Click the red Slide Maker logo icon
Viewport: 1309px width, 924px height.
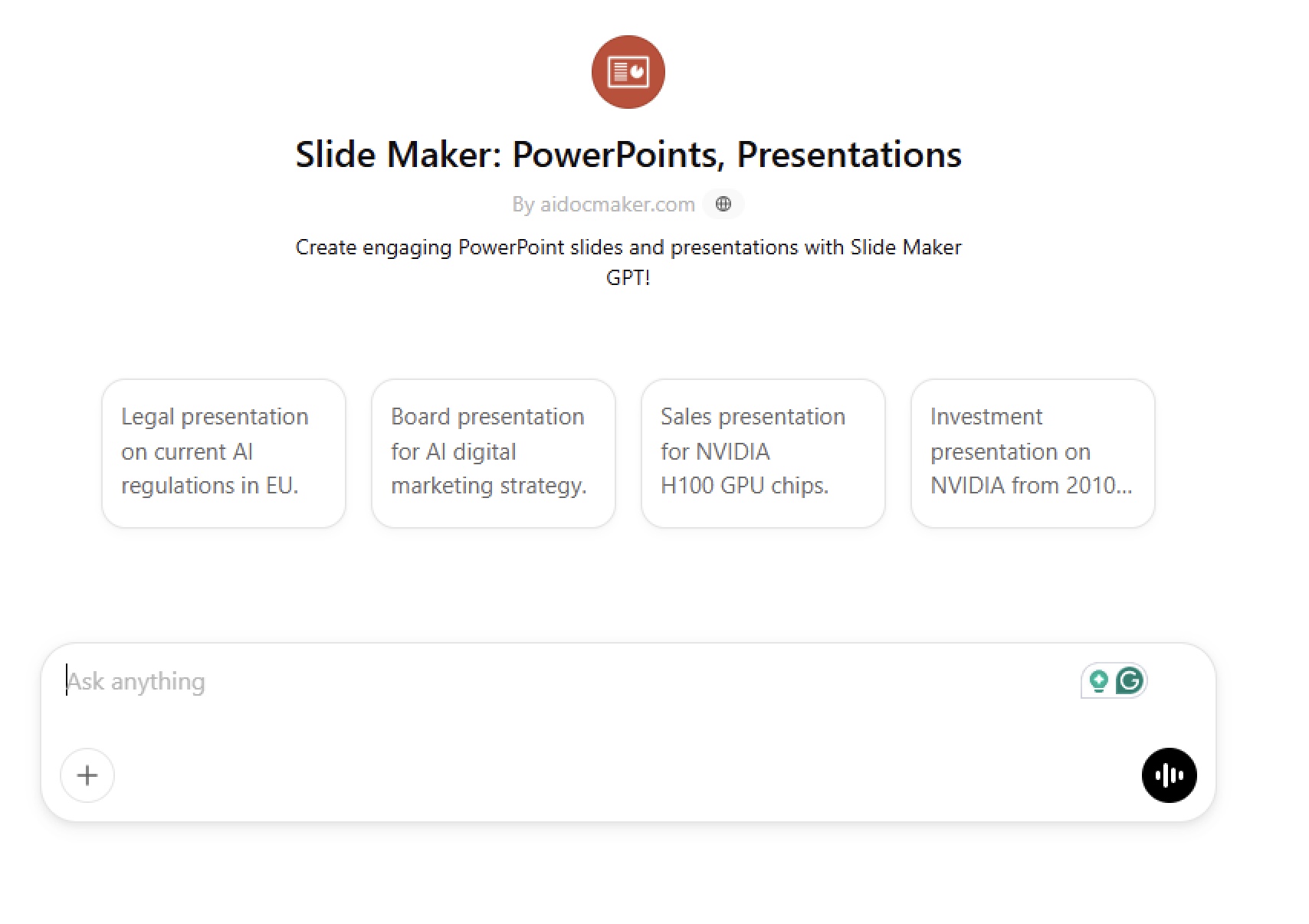[x=628, y=72]
